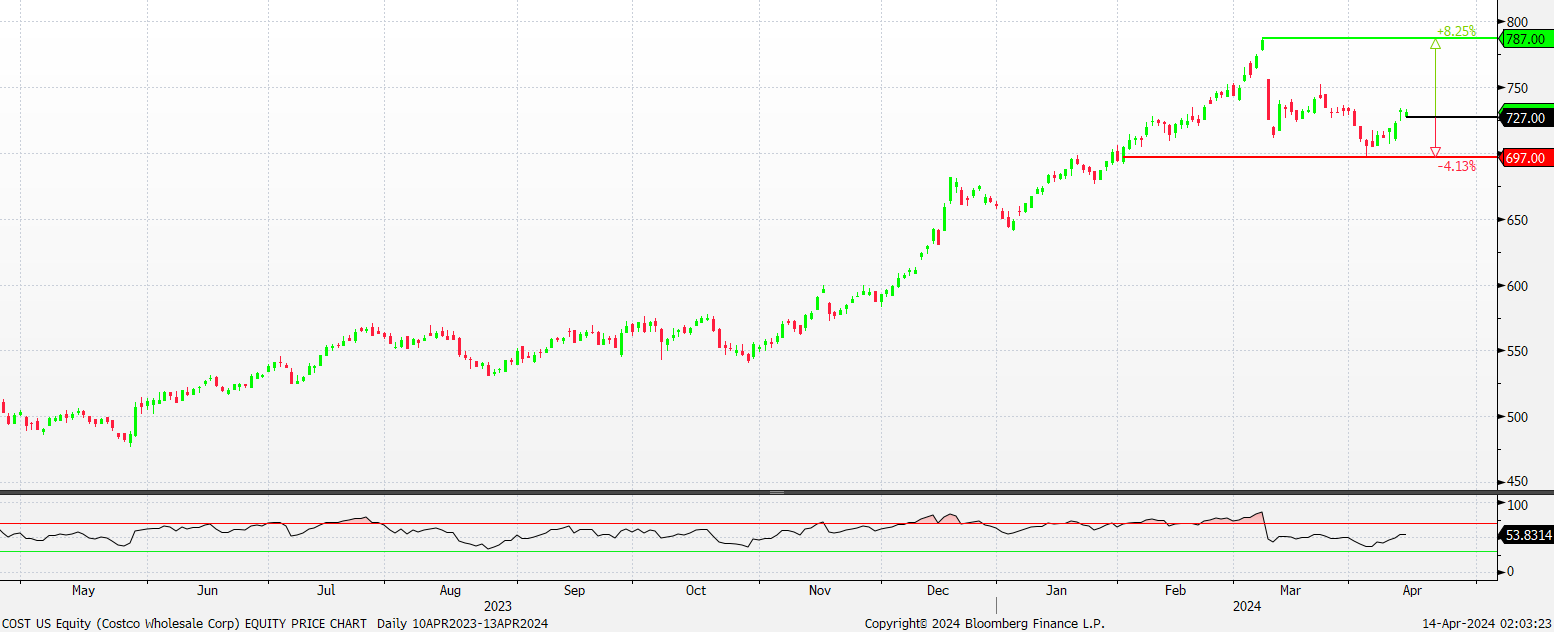The image size is (1554, 632).
Task: Click the Oct month label
Action: point(696,590)
